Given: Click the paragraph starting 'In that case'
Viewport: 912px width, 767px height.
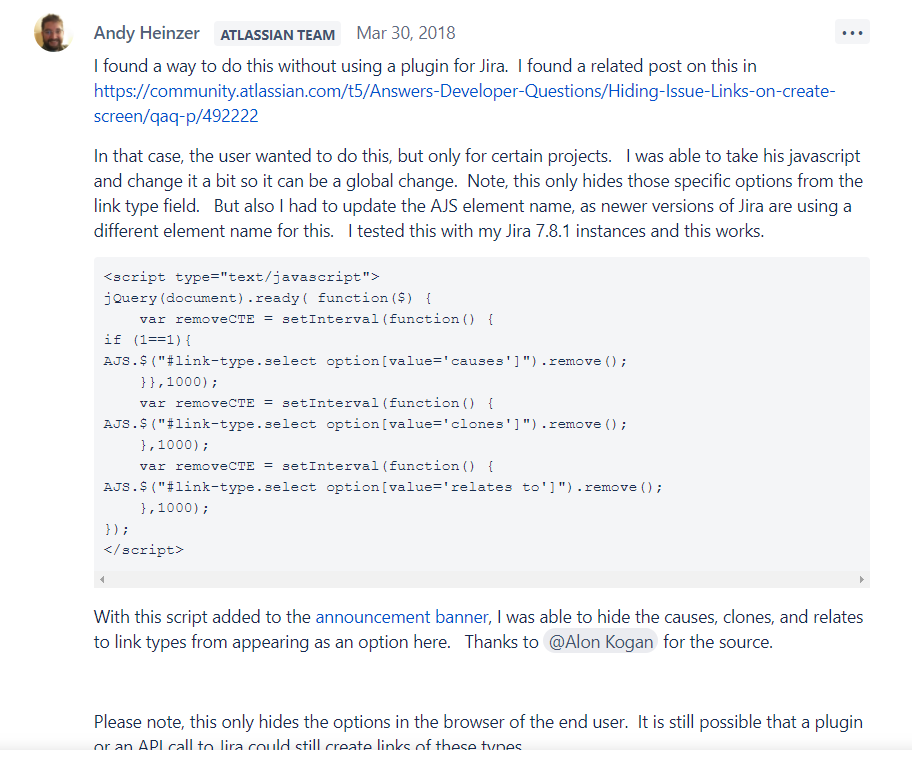Looking at the screenshot, I should (x=478, y=194).
